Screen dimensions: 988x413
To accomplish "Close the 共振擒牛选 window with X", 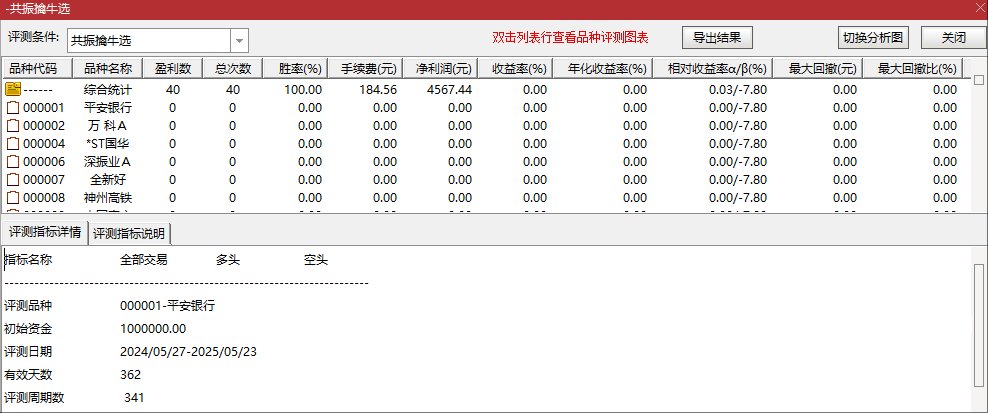I will pos(977,8).
